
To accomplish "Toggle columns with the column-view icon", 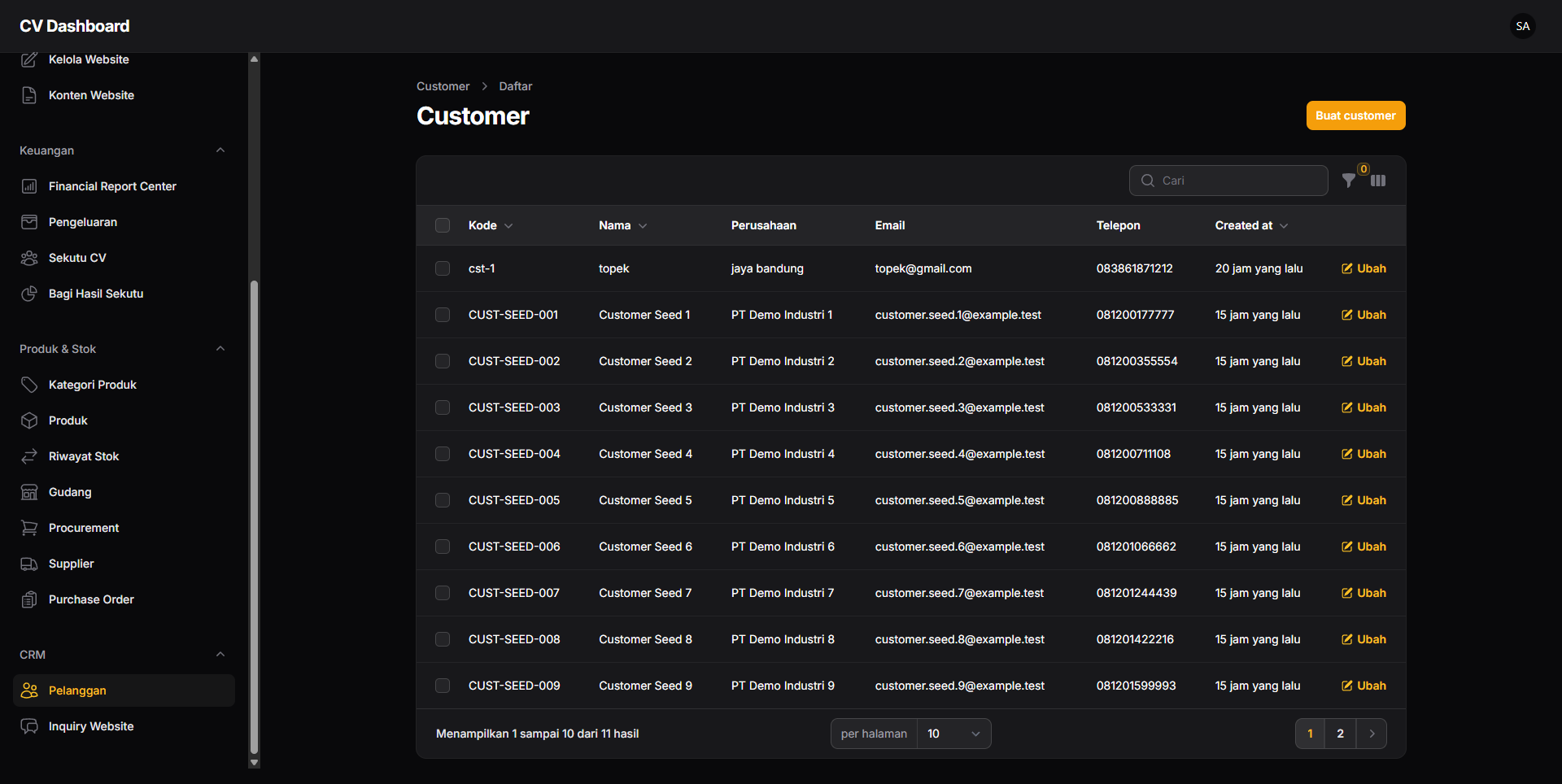I will 1378,181.
